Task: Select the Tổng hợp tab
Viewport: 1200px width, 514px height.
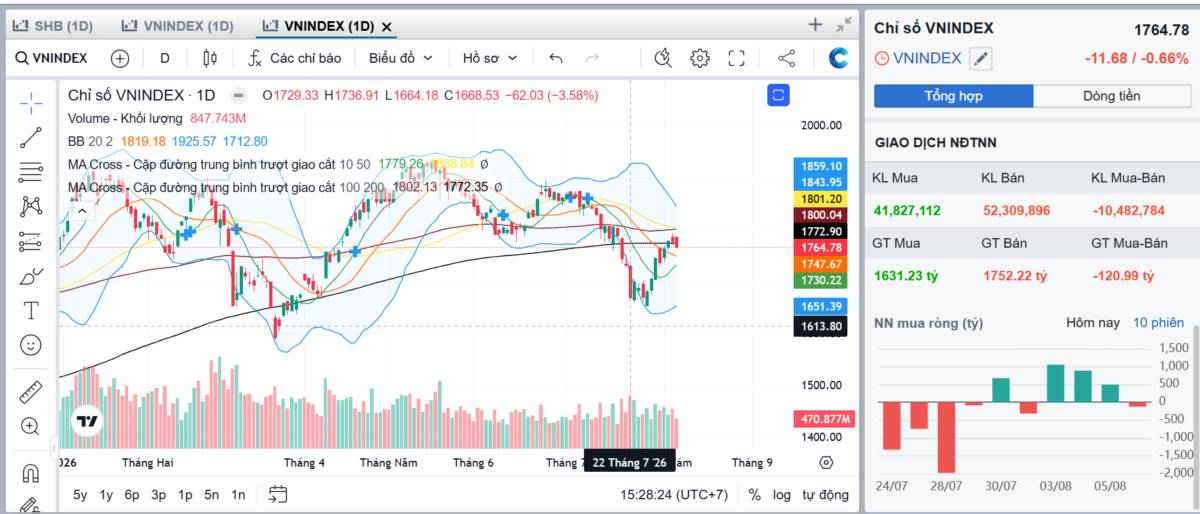Action: click(x=953, y=96)
